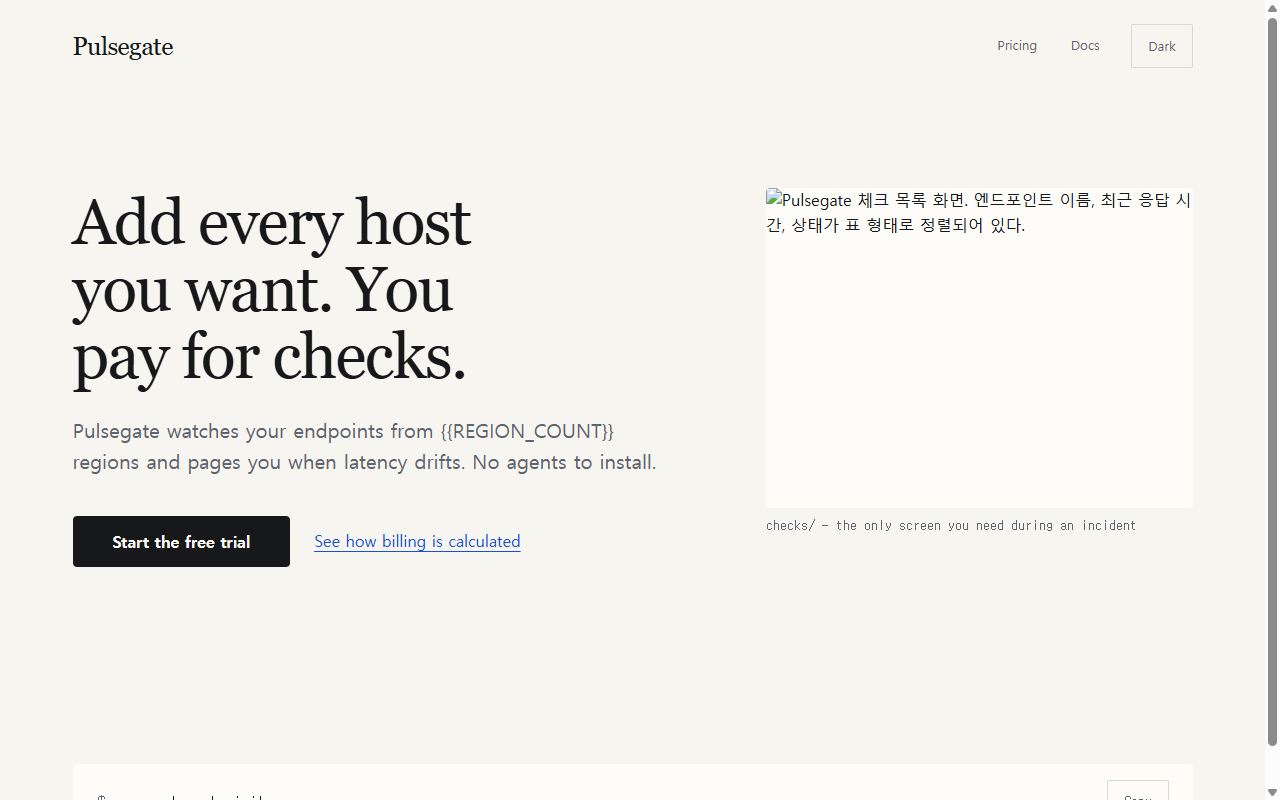Open See how billing is calculated link

click(417, 542)
